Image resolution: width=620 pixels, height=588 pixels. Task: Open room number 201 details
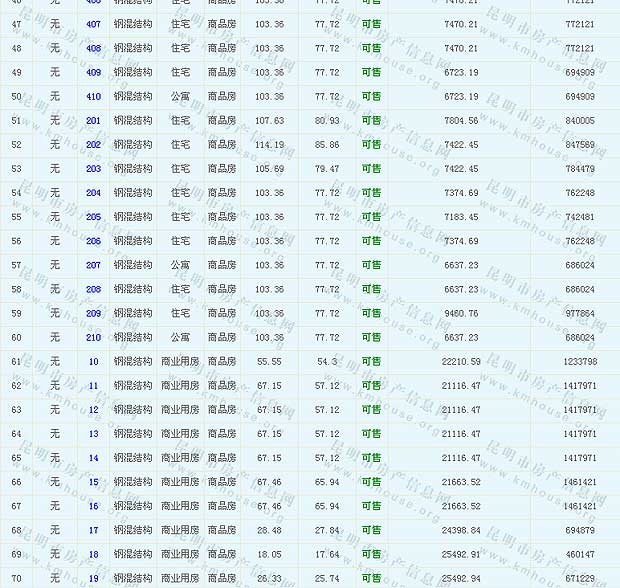point(93,121)
